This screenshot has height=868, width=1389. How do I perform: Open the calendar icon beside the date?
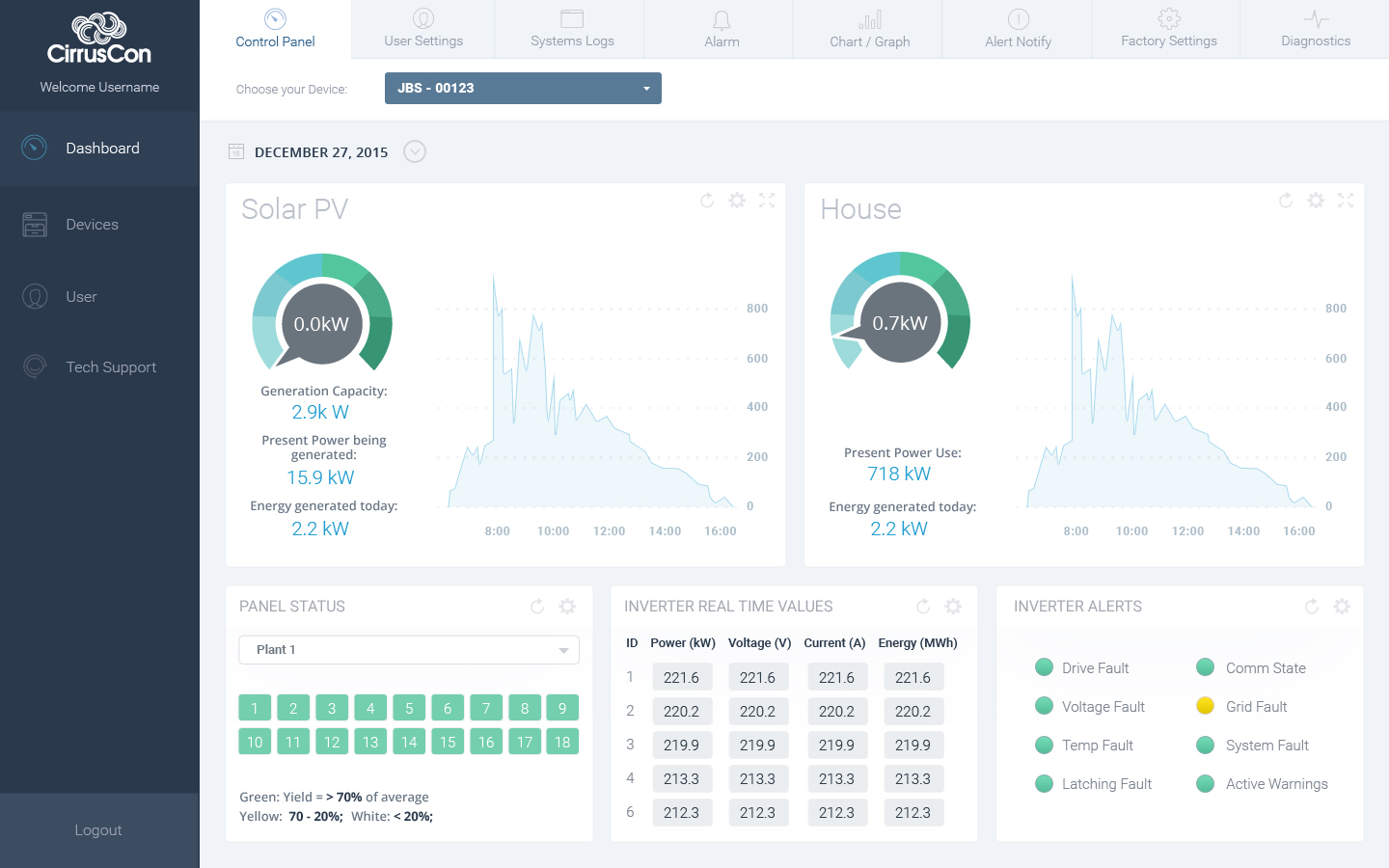click(235, 151)
